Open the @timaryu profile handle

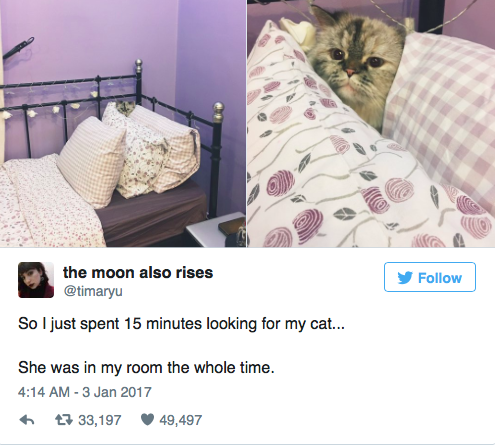click(93, 291)
